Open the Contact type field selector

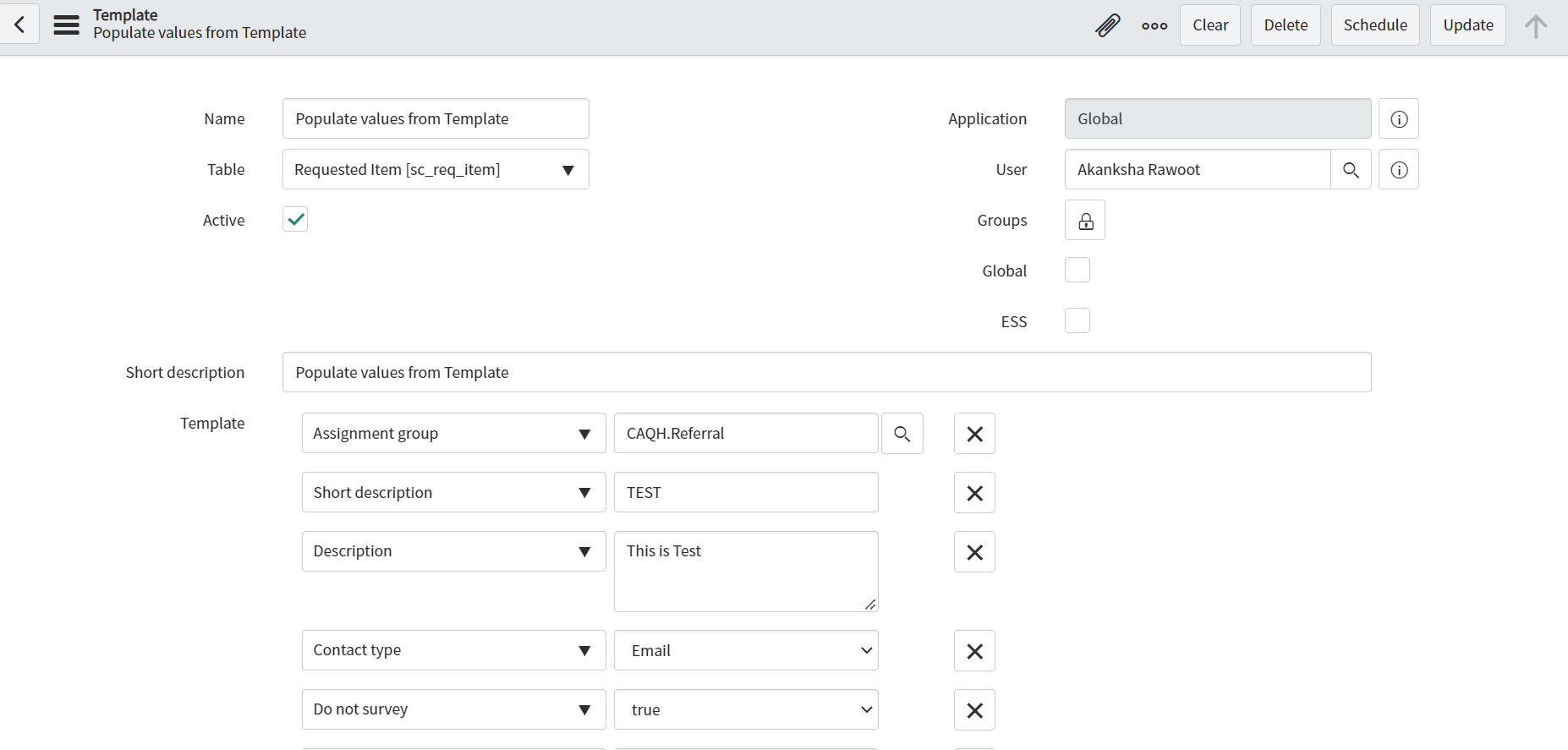(x=453, y=650)
